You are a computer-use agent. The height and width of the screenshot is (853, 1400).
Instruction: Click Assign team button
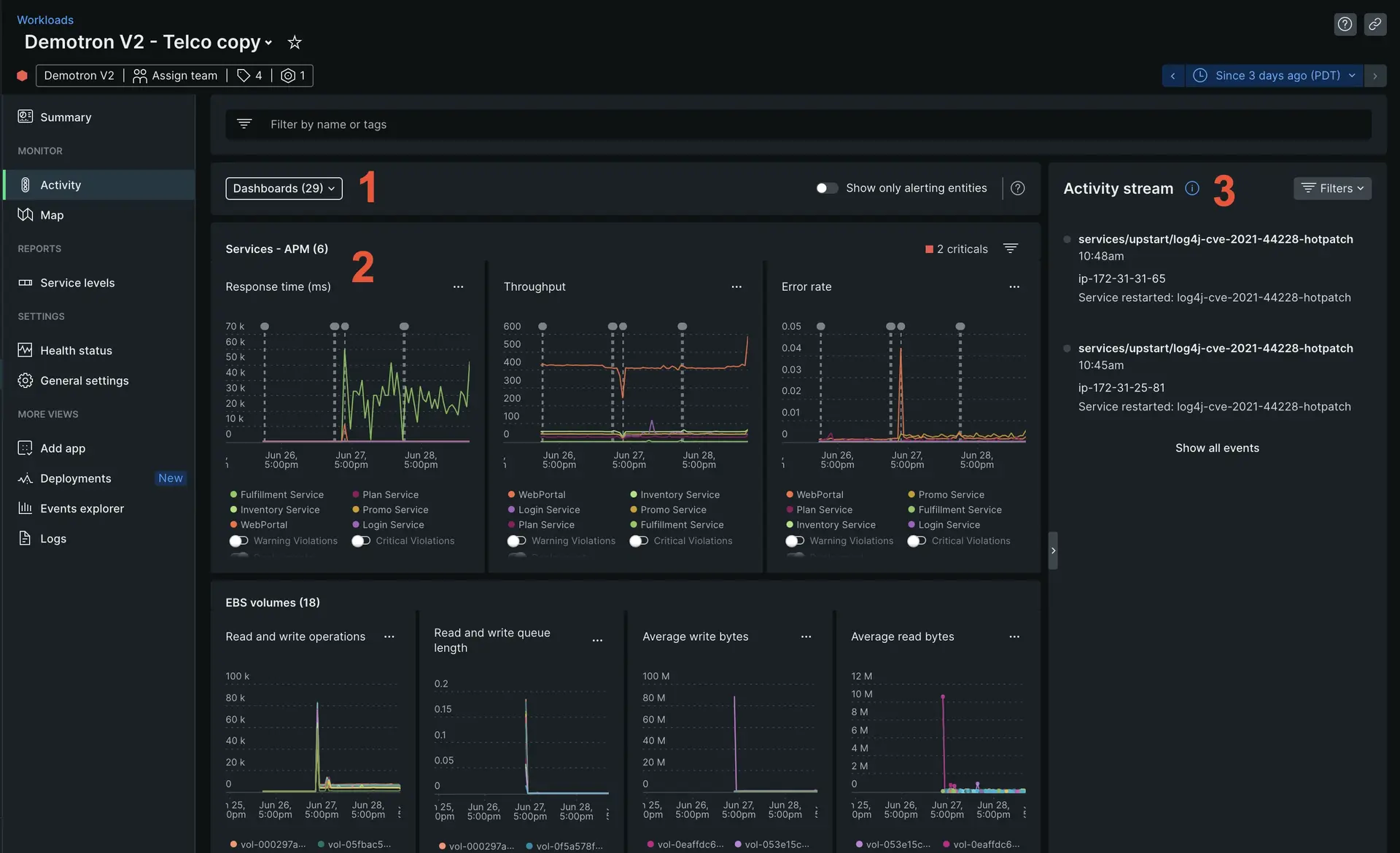click(x=175, y=75)
